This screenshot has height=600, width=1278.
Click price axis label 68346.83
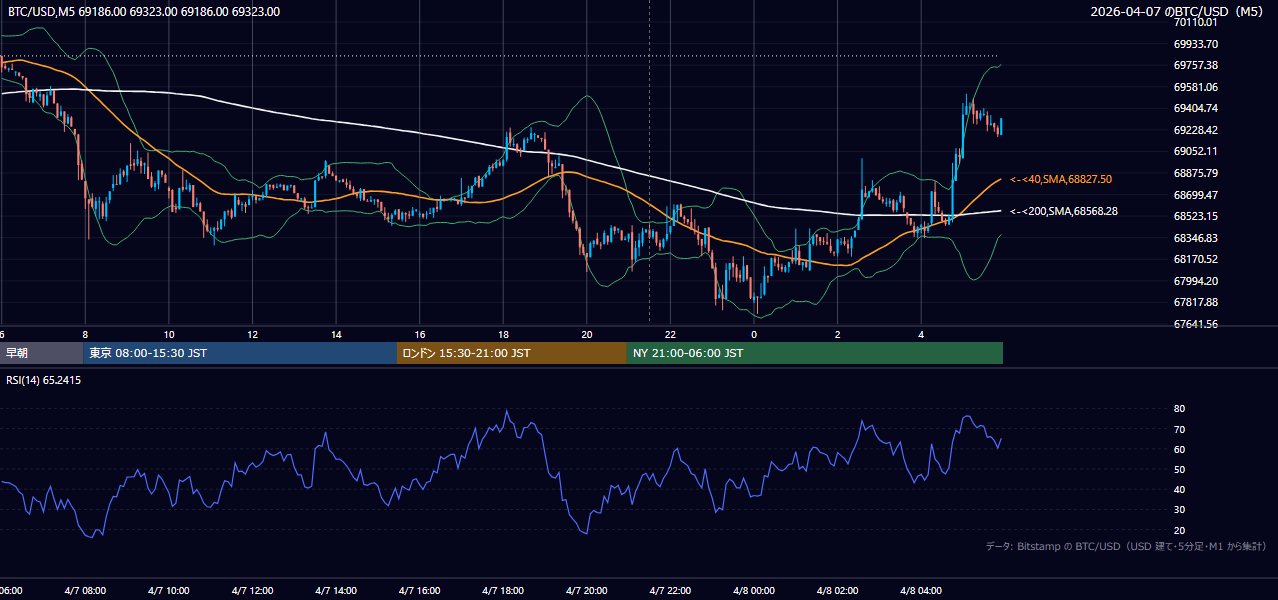pyautogui.click(x=1196, y=238)
